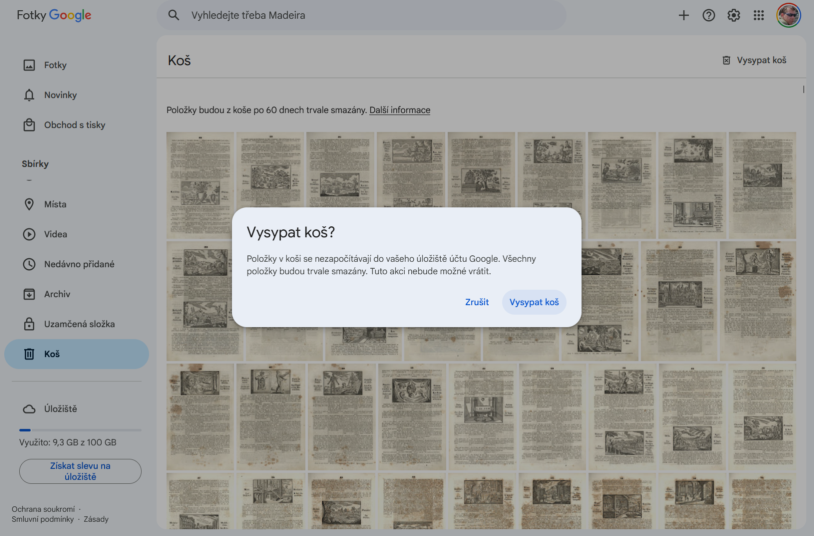Select Koš in the sidebar
The image size is (814, 536).
click(x=77, y=354)
